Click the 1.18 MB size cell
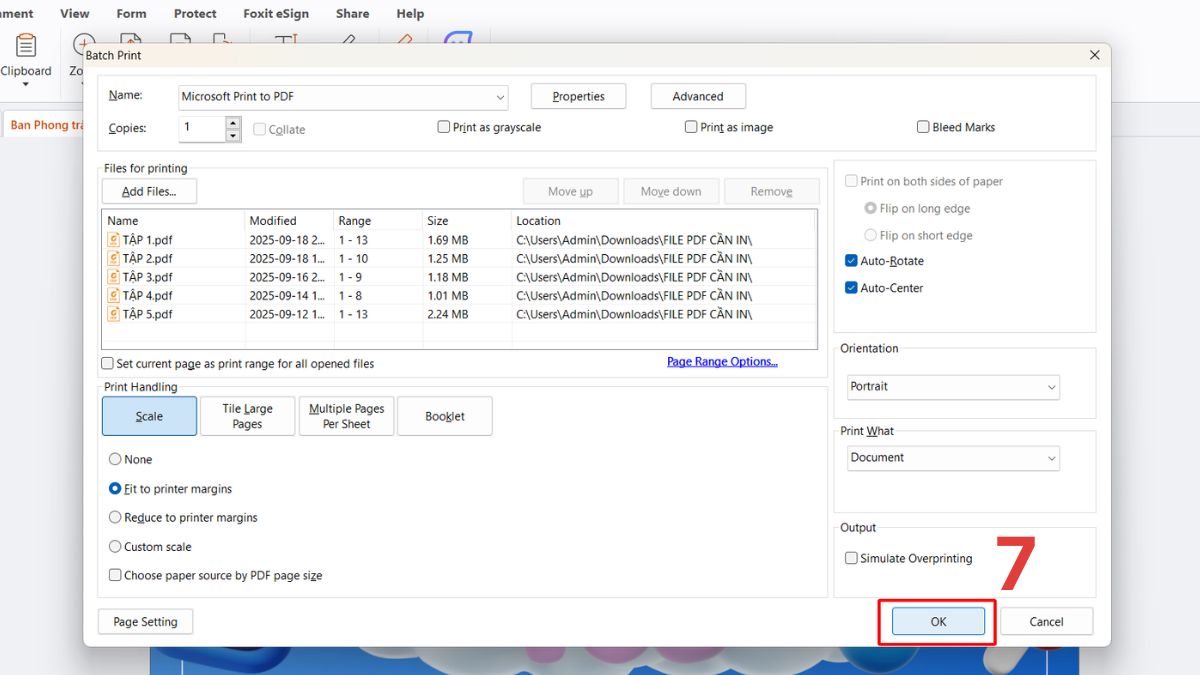Screen dimensions: 1200x675 tap(447, 277)
